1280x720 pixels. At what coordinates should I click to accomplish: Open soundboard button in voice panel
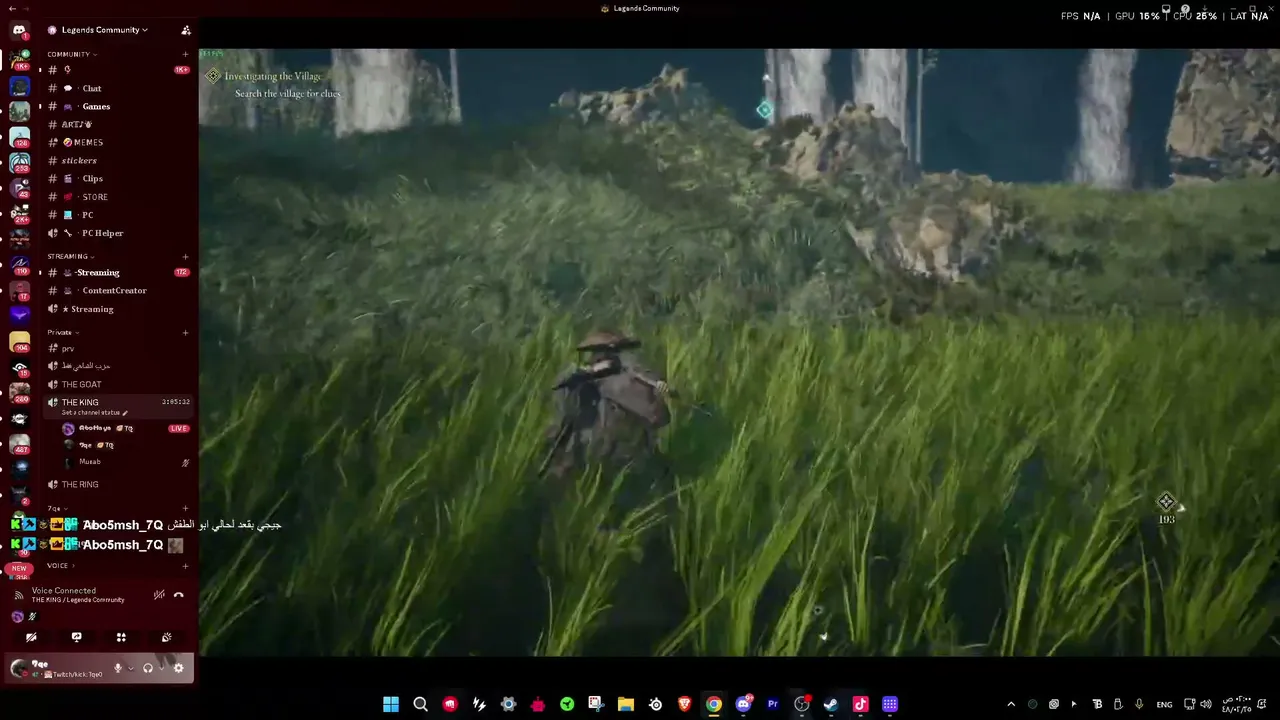[x=166, y=637]
